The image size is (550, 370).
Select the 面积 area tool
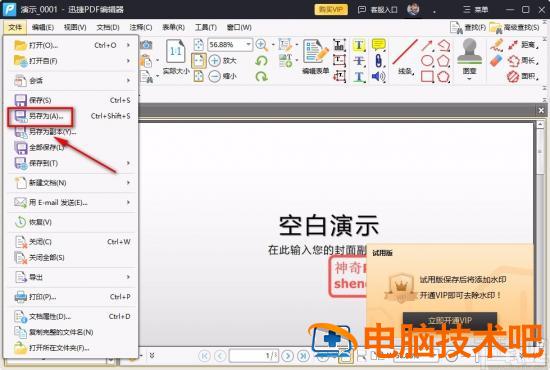(x=523, y=76)
